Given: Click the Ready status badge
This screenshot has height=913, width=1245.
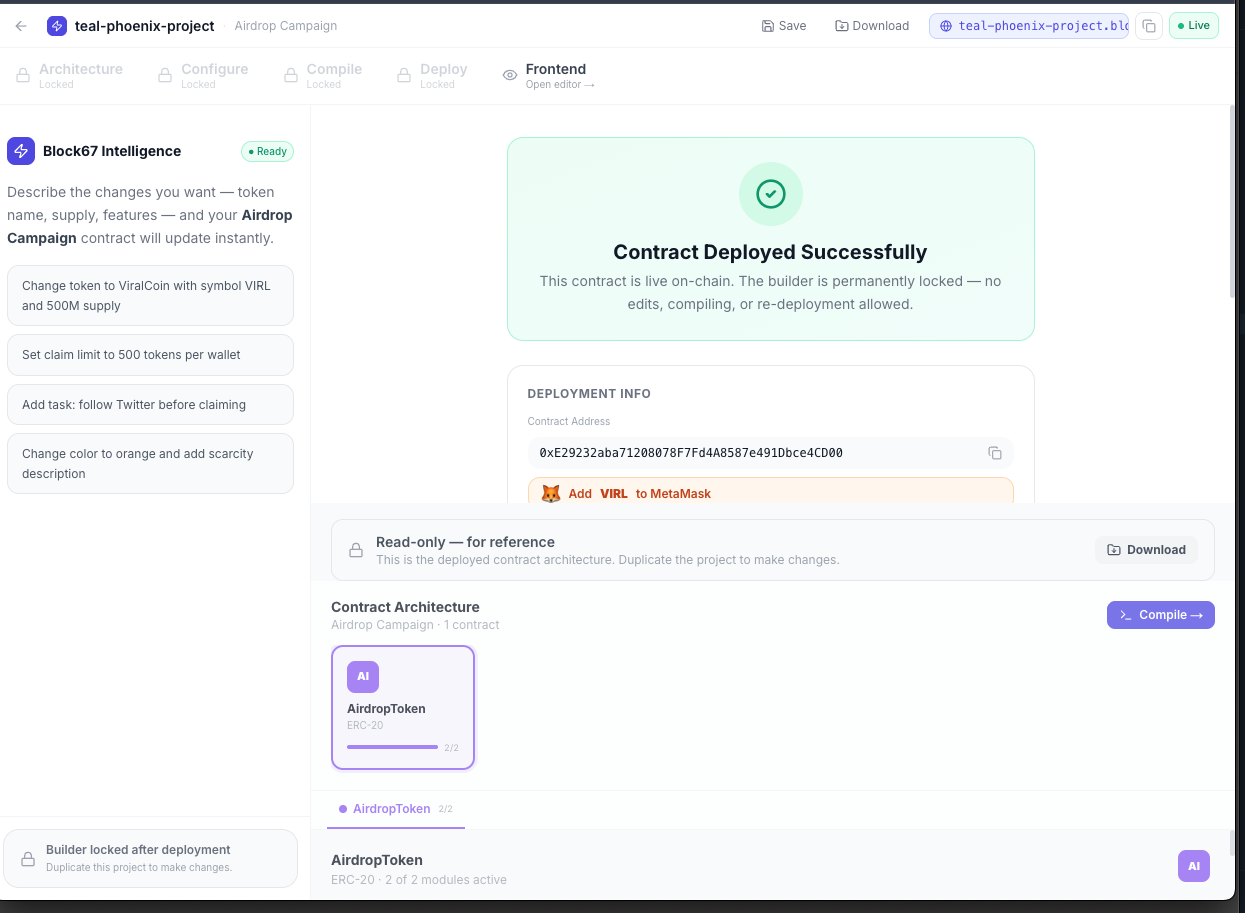Looking at the screenshot, I should pos(267,152).
